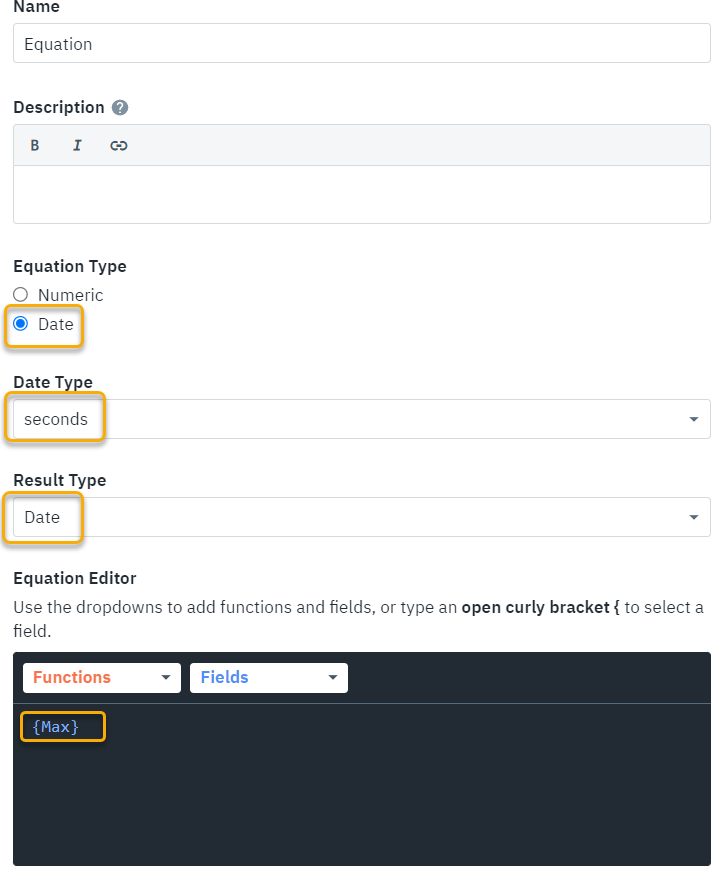
Task: Click the Name input field
Action: tap(361, 44)
